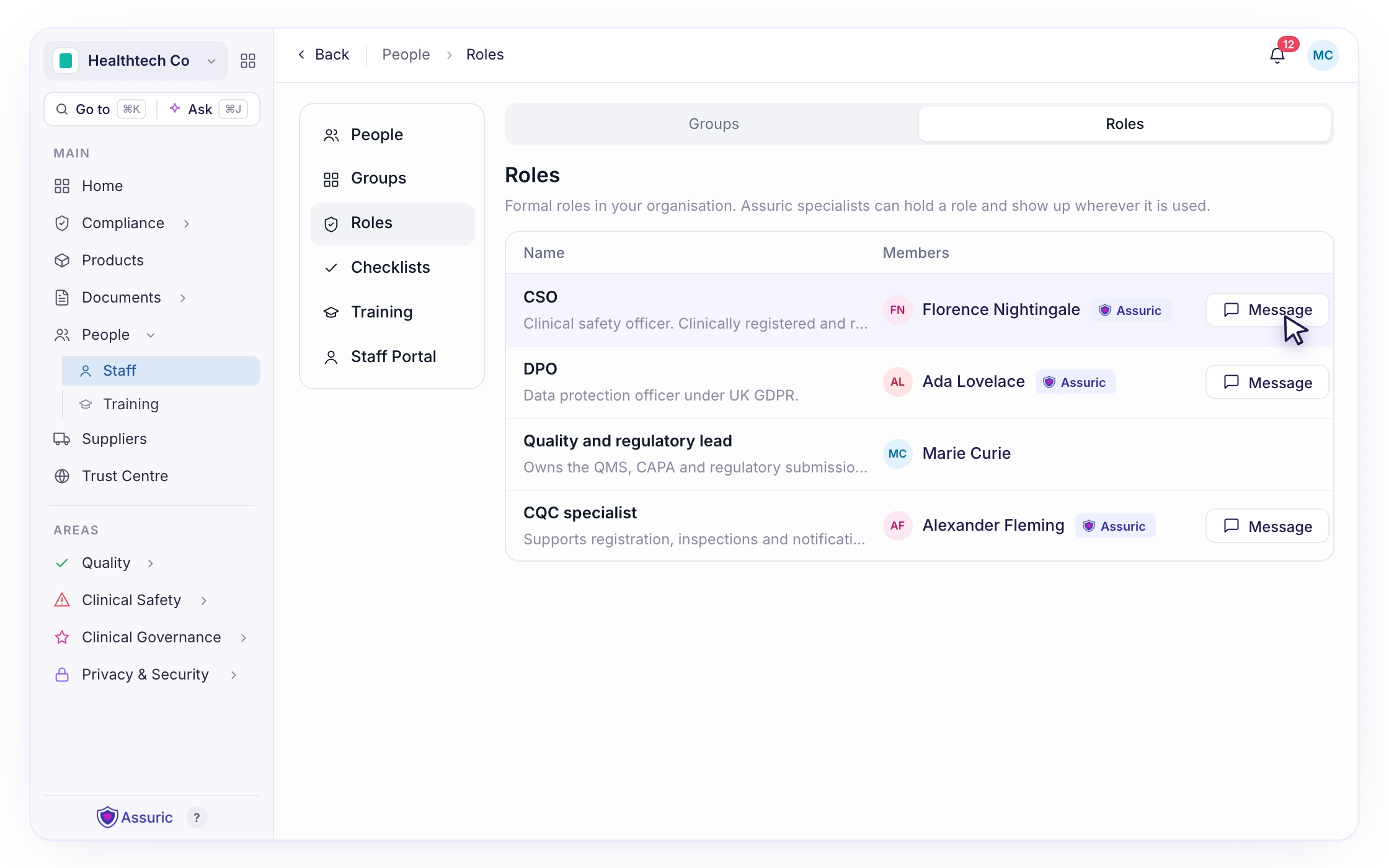Click Marie Curie's MC avatar in table

tap(897, 454)
